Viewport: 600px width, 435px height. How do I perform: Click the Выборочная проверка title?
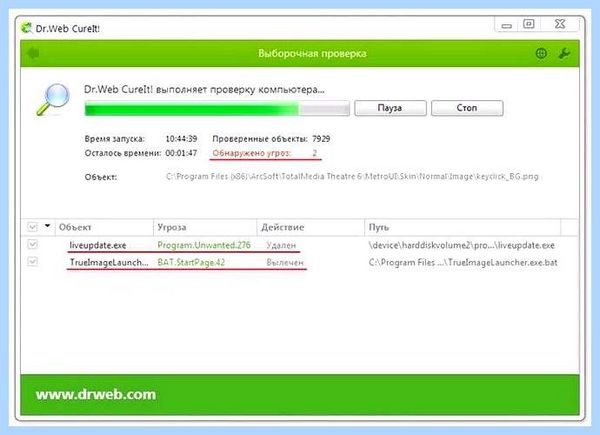tap(312, 53)
